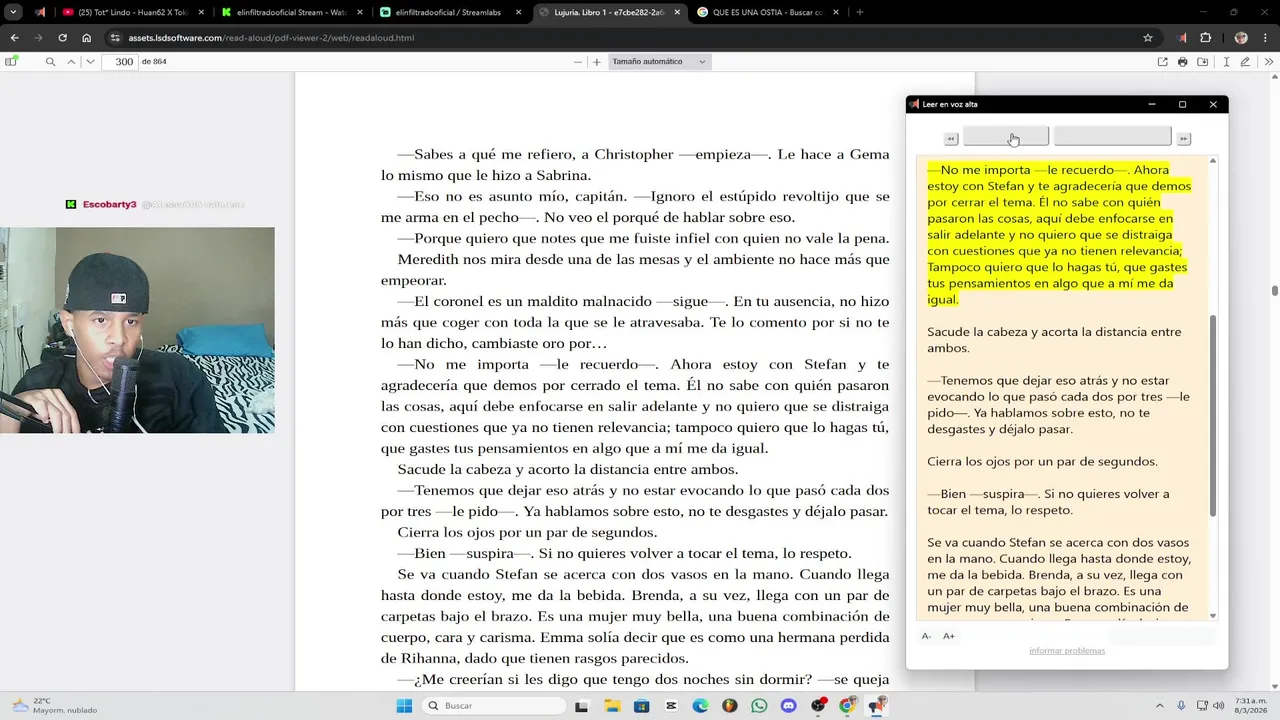1280x720 pixels.
Task: Open File Explorer from the taskbar
Action: 612,706
